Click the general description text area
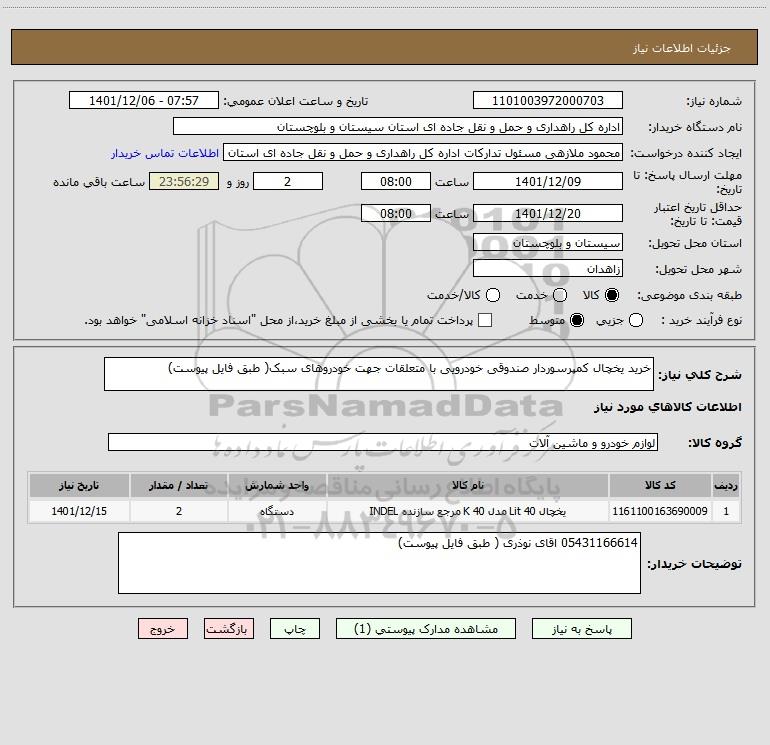 [379, 374]
